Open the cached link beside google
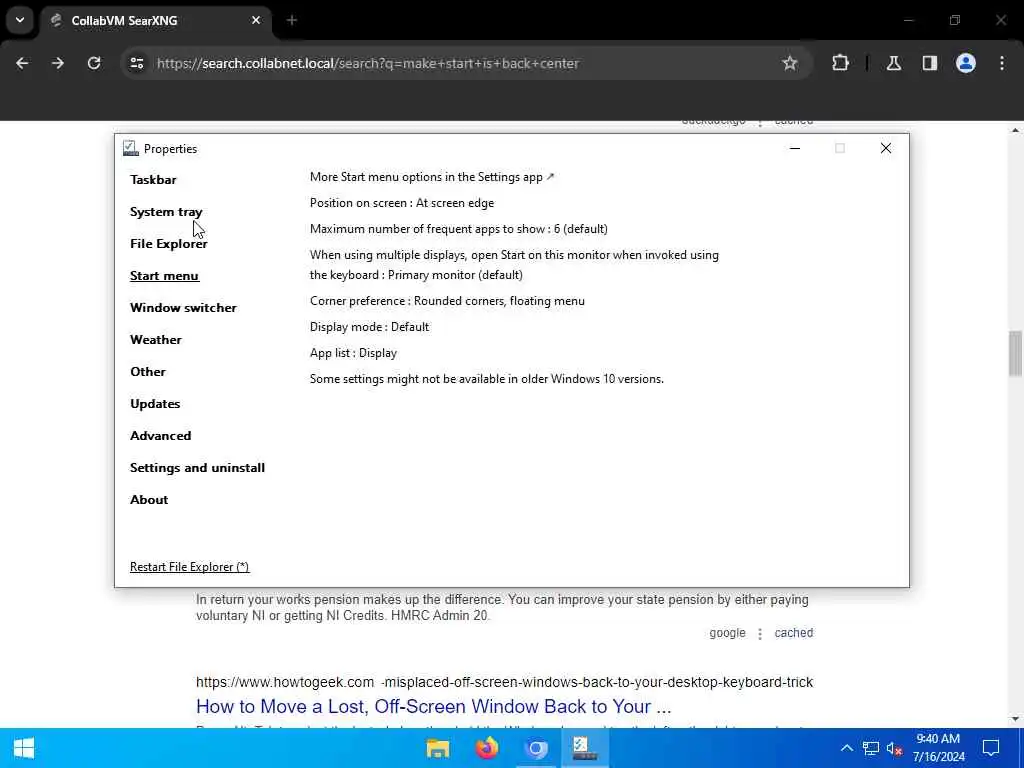This screenshot has height=768, width=1024. point(793,633)
